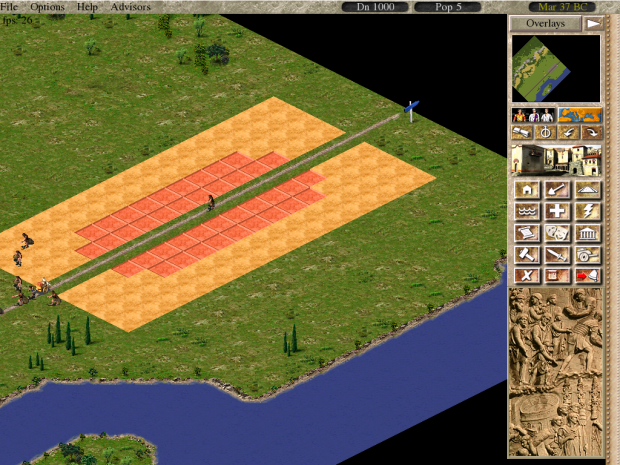This screenshot has height=465, width=620.
Task: Click the fps 26 counter text
Action: pyautogui.click(x=17, y=20)
